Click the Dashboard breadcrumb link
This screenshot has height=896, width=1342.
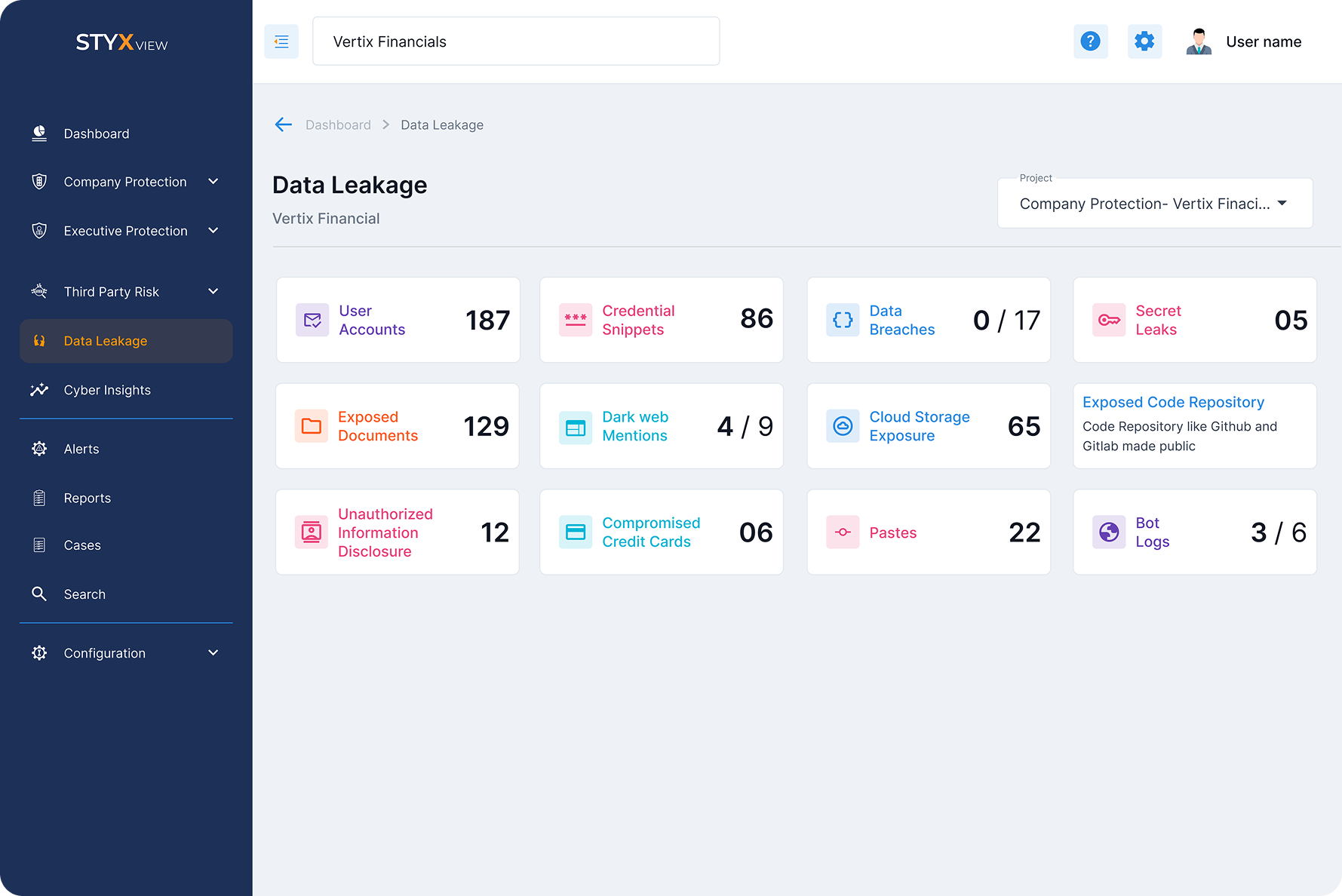pyautogui.click(x=338, y=125)
